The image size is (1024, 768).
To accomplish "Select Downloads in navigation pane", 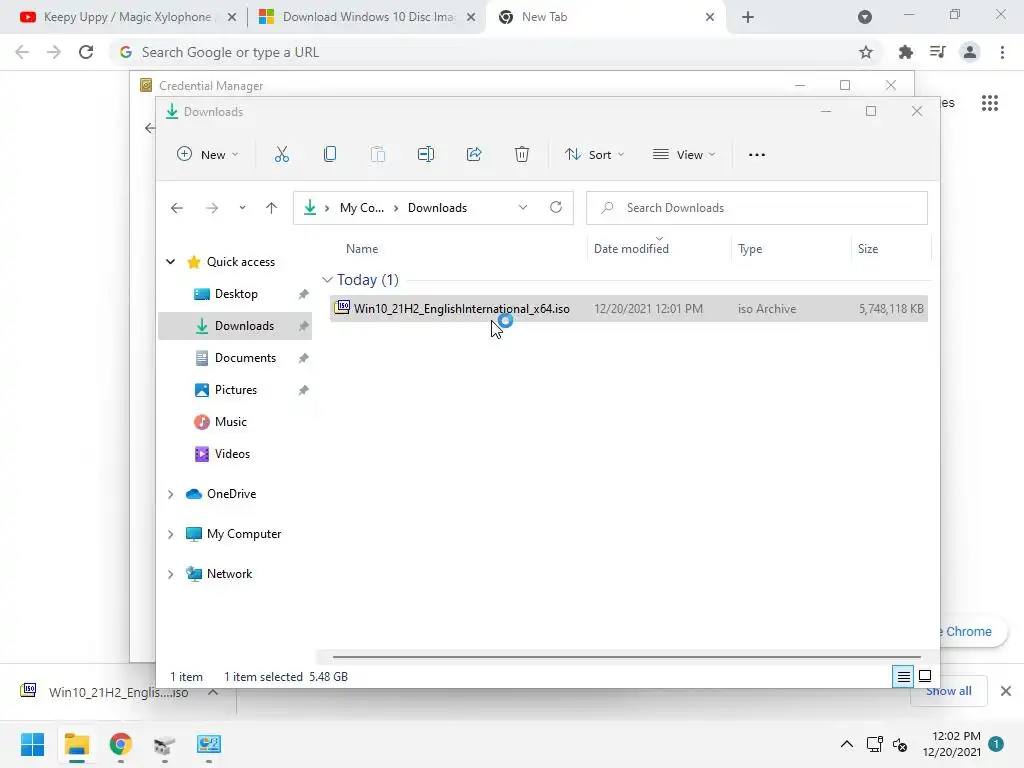I will [235, 326].
